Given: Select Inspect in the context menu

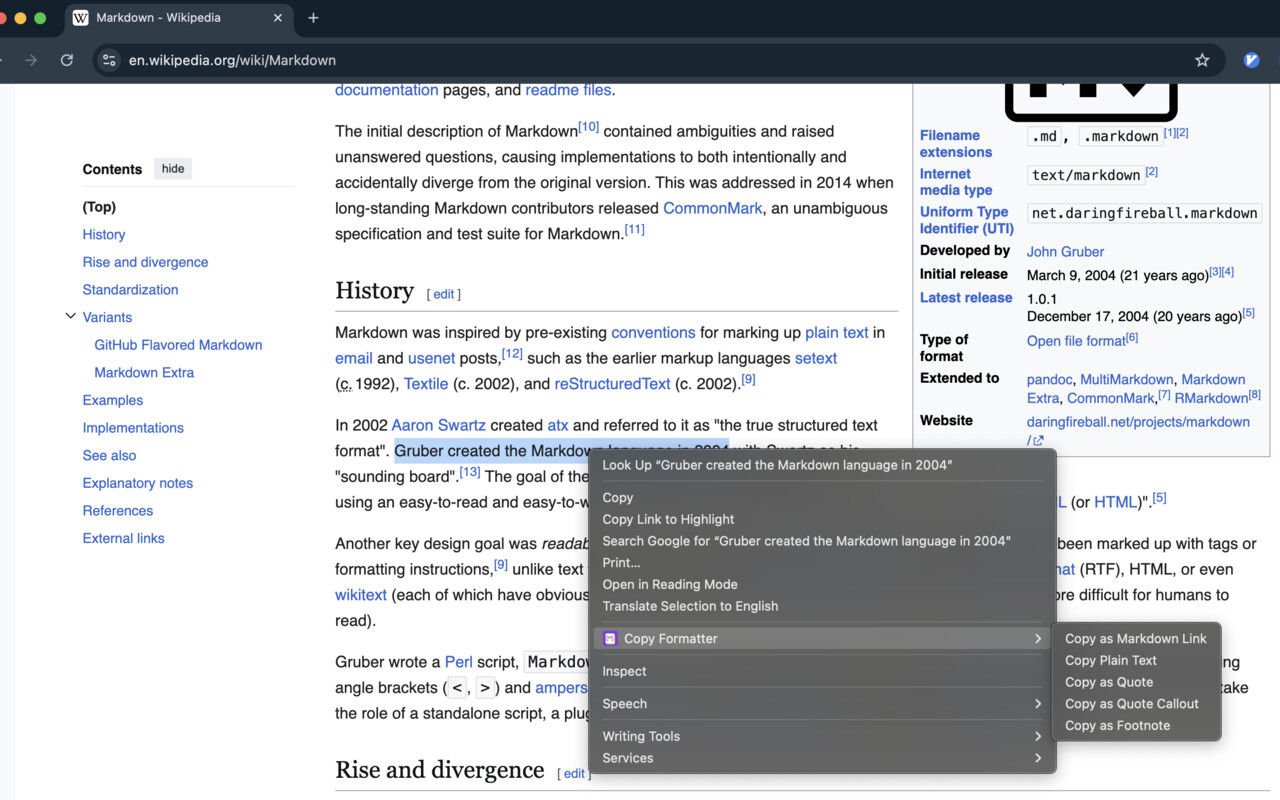Looking at the screenshot, I should [822, 671].
